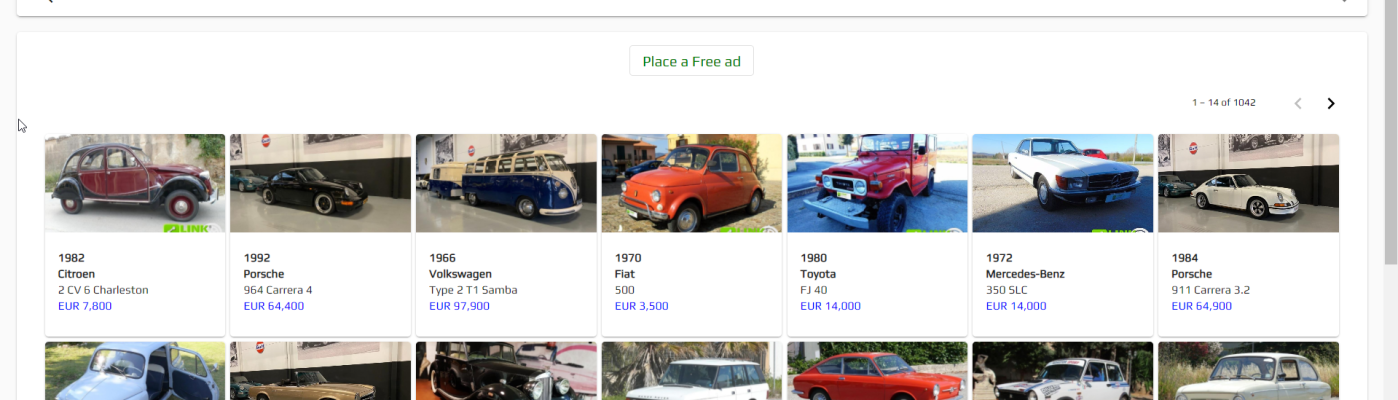The height and width of the screenshot is (400, 1398).
Task: Go to the next page of listings
Action: (x=1330, y=103)
